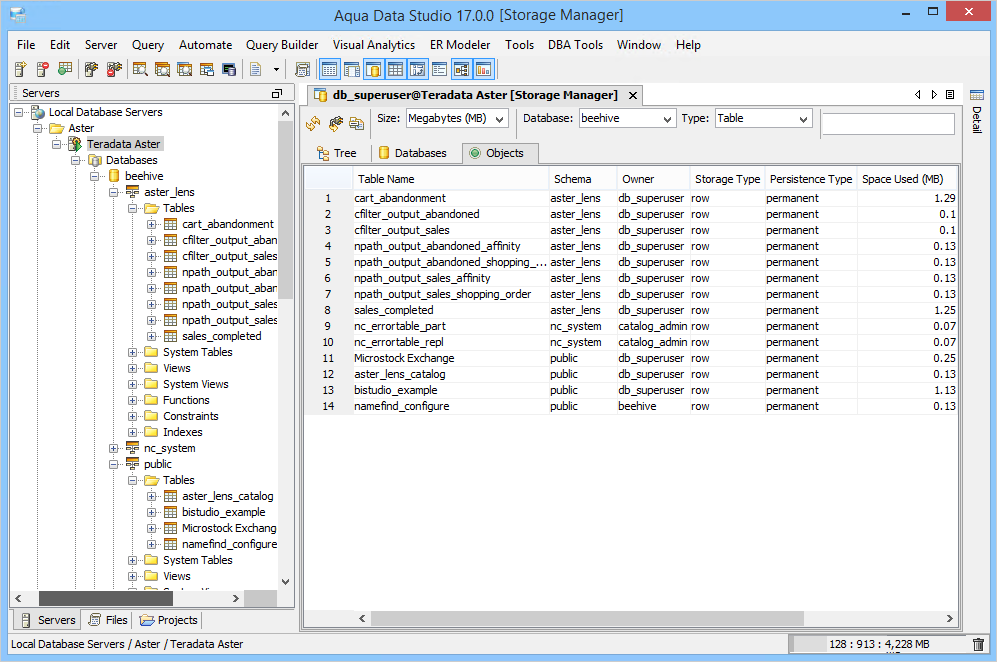997x662 pixels.
Task: Show the tab list icon right of navigation arrows
Action: pos(950,95)
